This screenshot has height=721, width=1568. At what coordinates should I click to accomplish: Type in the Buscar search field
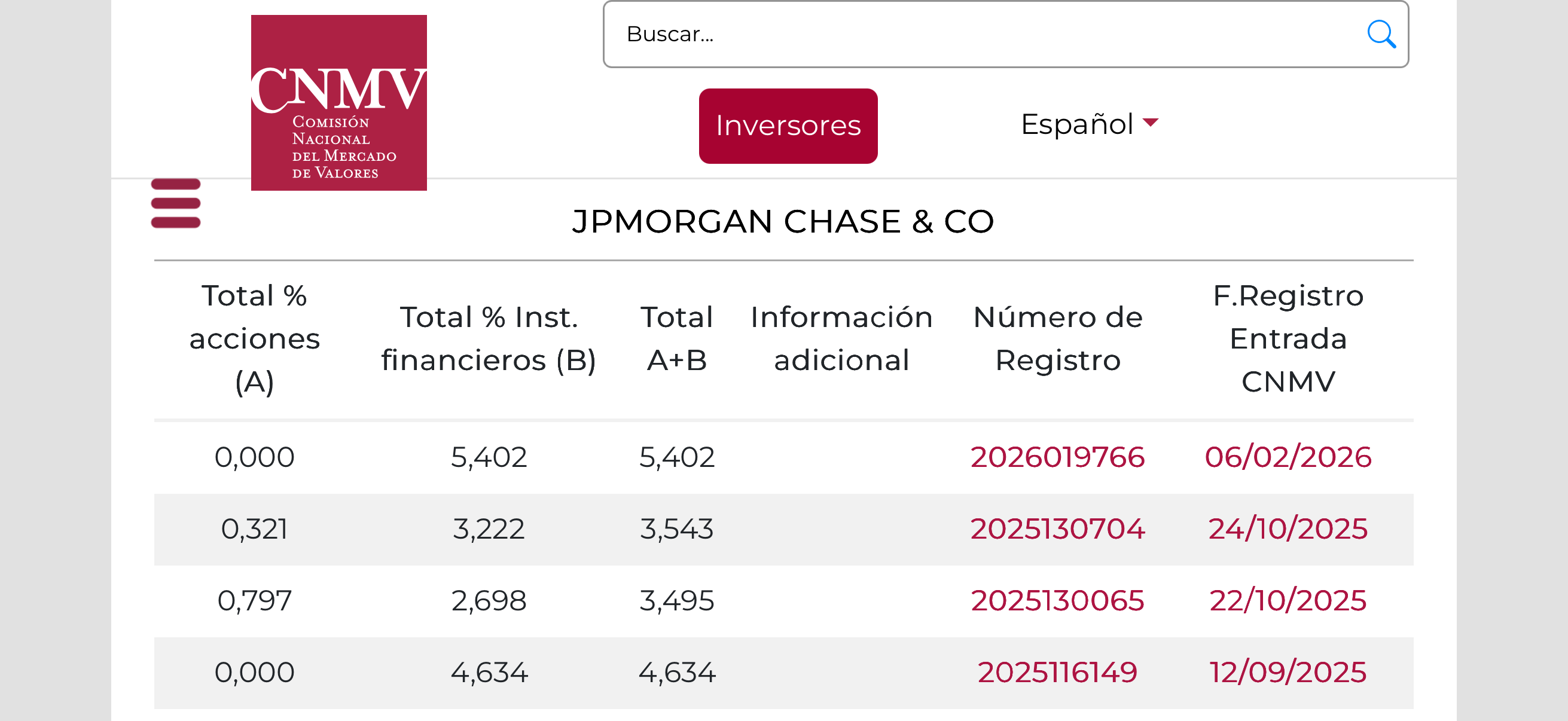click(x=974, y=34)
